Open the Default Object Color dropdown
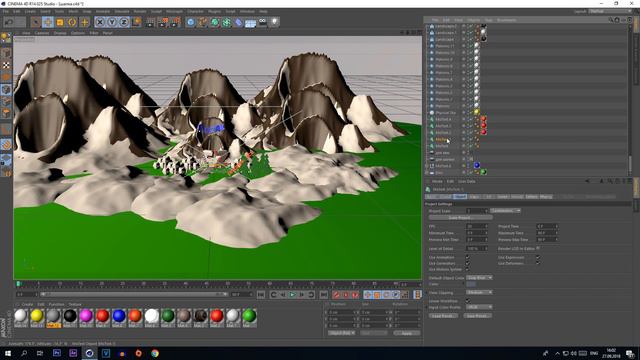This screenshot has width=640, height=360. pos(479,278)
